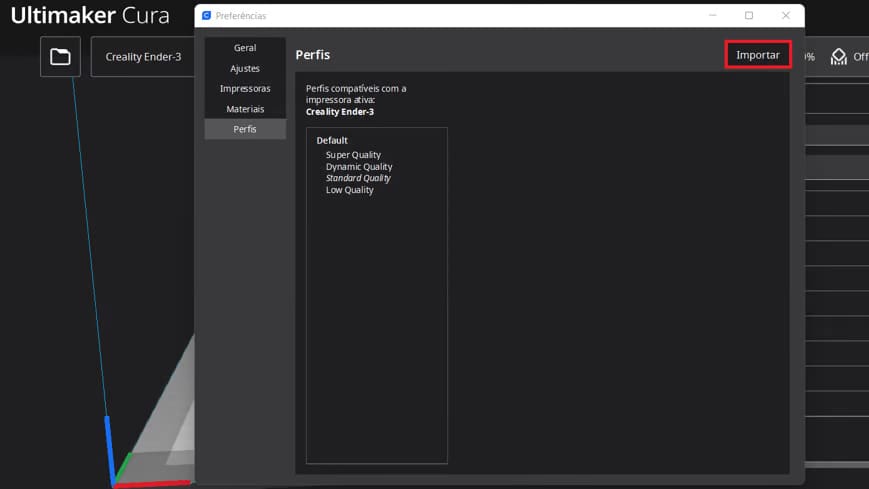The height and width of the screenshot is (489, 869).
Task: Select Standard Quality profile
Action: point(358,178)
